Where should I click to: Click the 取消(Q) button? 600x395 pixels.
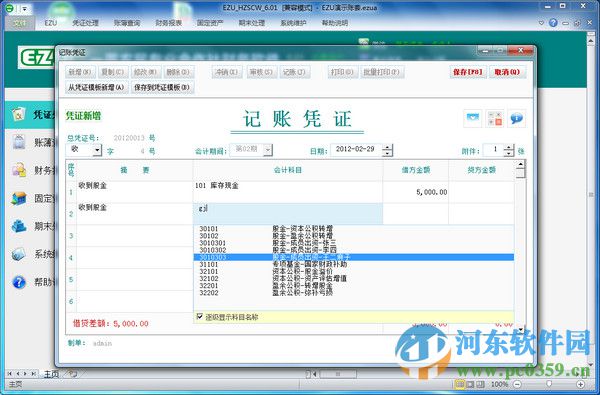tap(507, 72)
